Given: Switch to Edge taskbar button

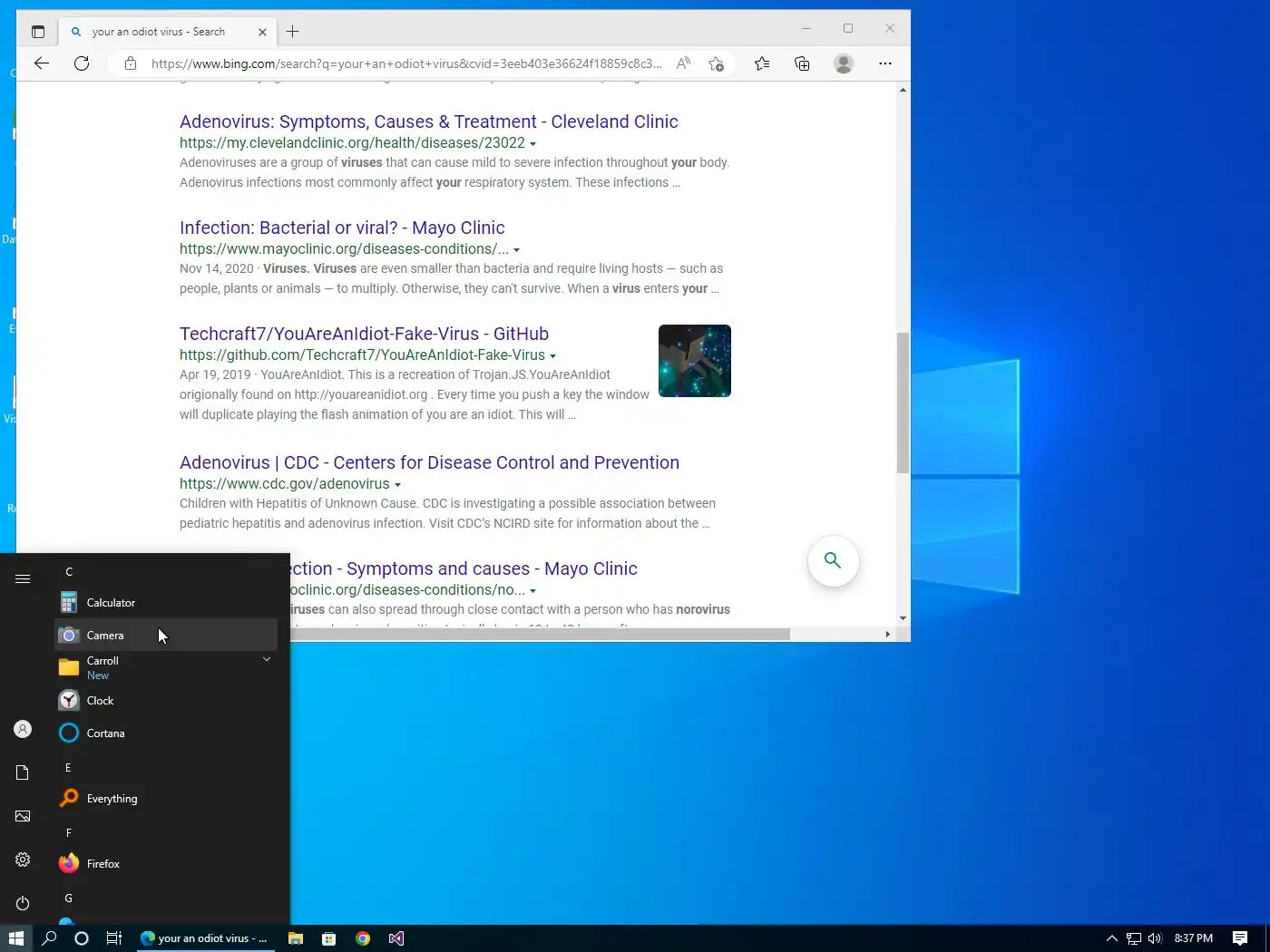Looking at the screenshot, I should point(205,938).
